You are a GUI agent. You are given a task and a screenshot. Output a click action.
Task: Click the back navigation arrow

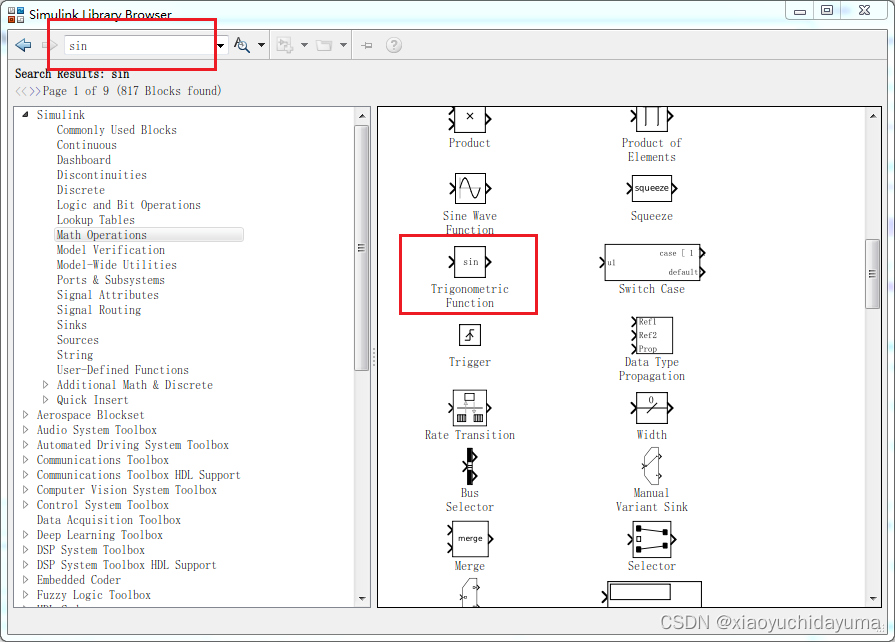click(x=23, y=45)
